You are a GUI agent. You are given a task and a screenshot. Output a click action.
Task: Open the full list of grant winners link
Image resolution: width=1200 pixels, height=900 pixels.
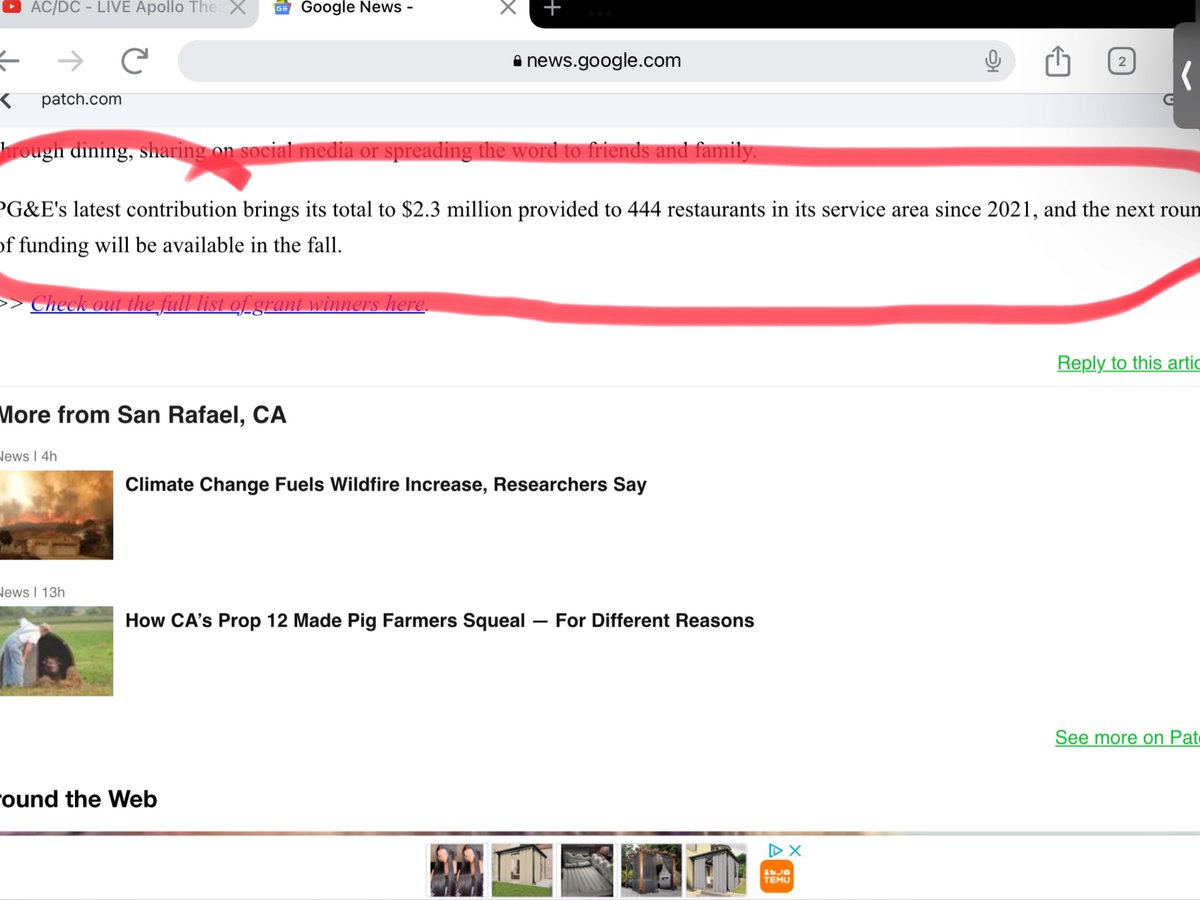(229, 304)
